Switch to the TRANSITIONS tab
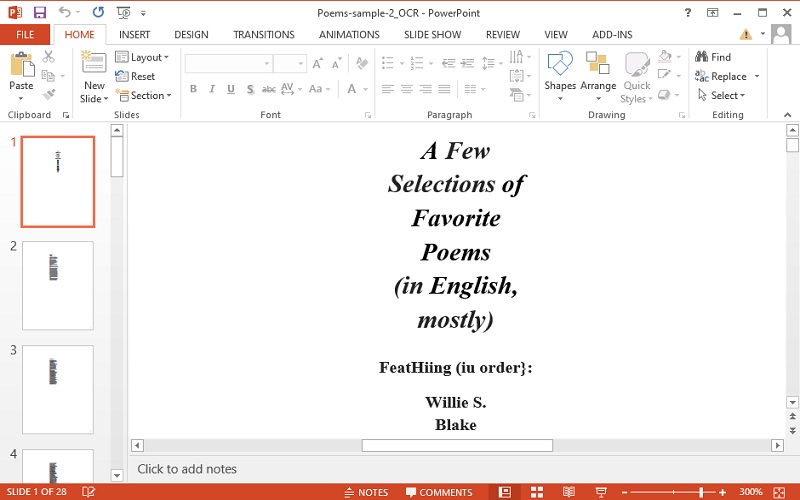The height and width of the screenshot is (500, 800). coord(264,34)
